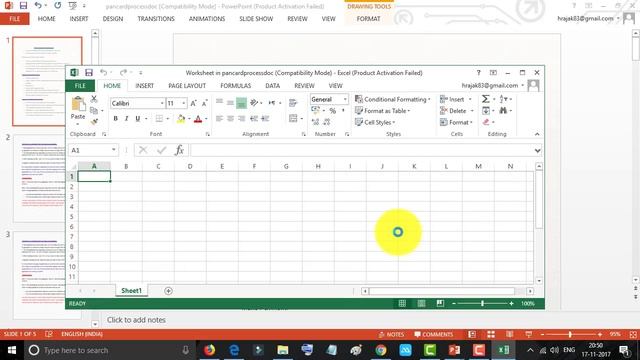640x360 pixels.
Task: Open File Explorer from the taskbar
Action: 283,350
